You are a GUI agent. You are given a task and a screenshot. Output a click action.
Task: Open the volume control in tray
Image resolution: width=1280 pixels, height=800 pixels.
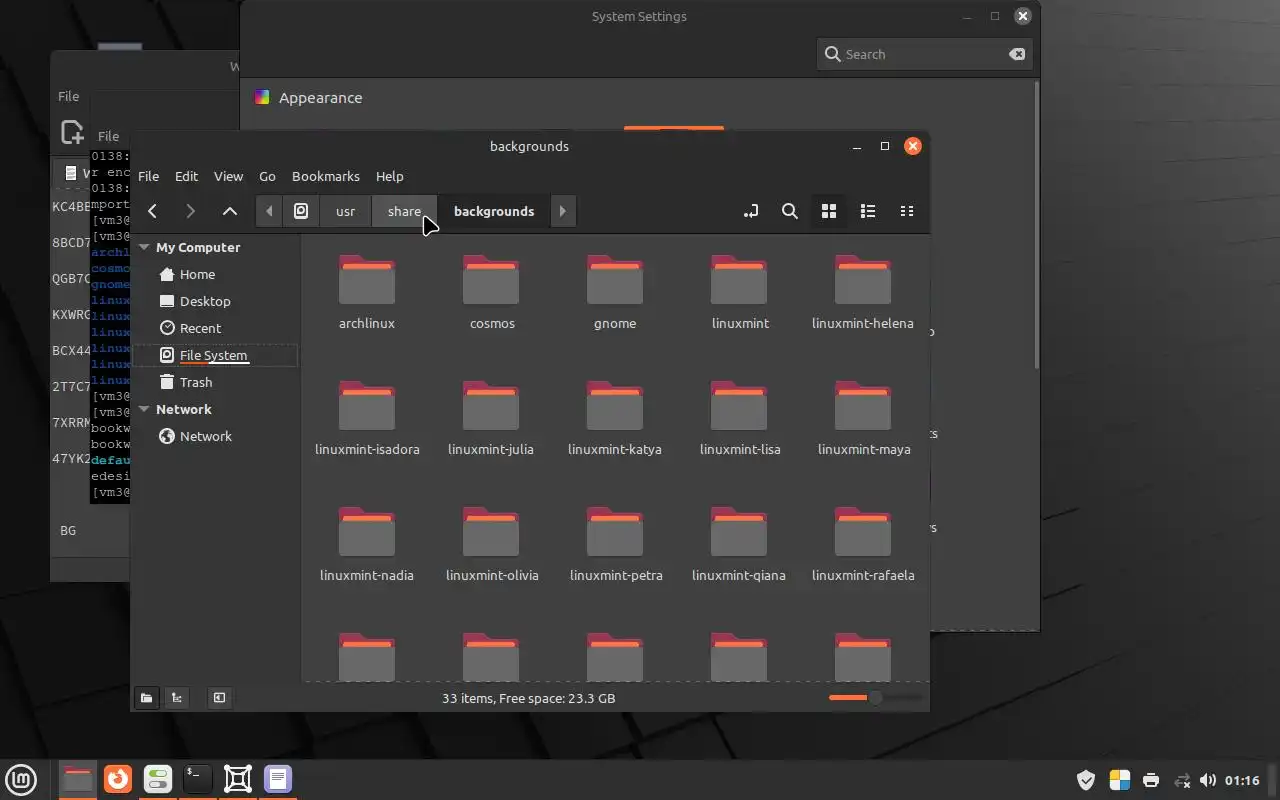(1208, 780)
